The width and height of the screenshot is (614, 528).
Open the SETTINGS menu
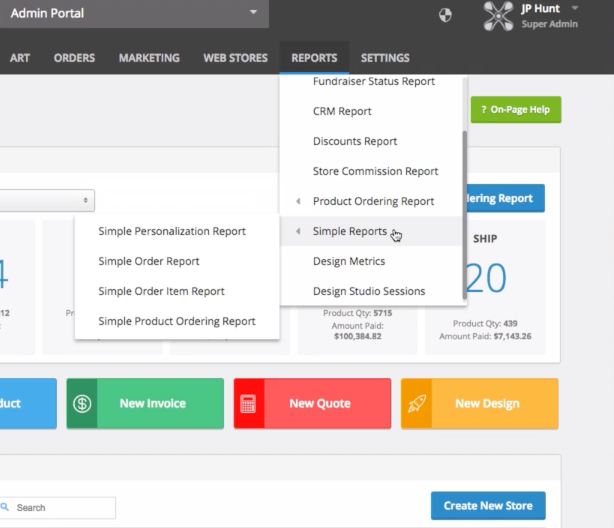pos(385,58)
